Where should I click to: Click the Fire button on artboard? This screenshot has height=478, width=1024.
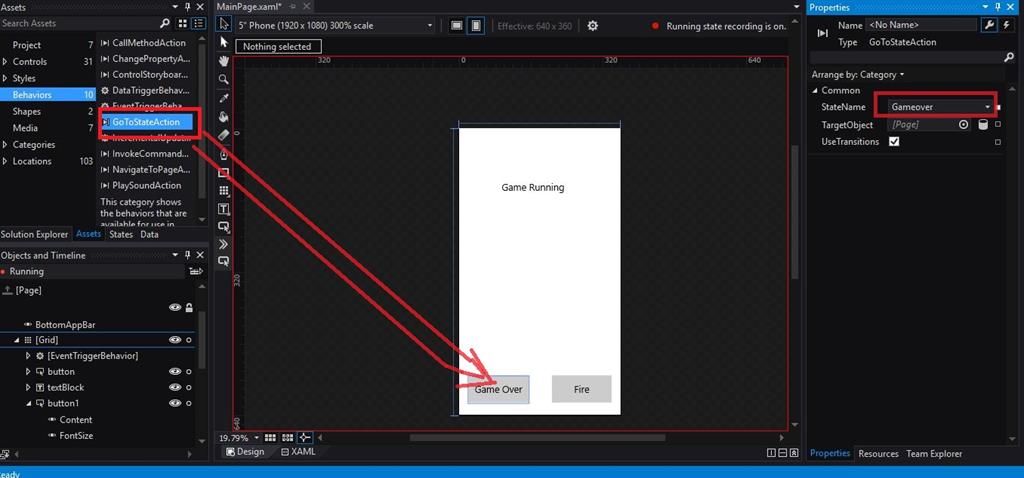[581, 389]
